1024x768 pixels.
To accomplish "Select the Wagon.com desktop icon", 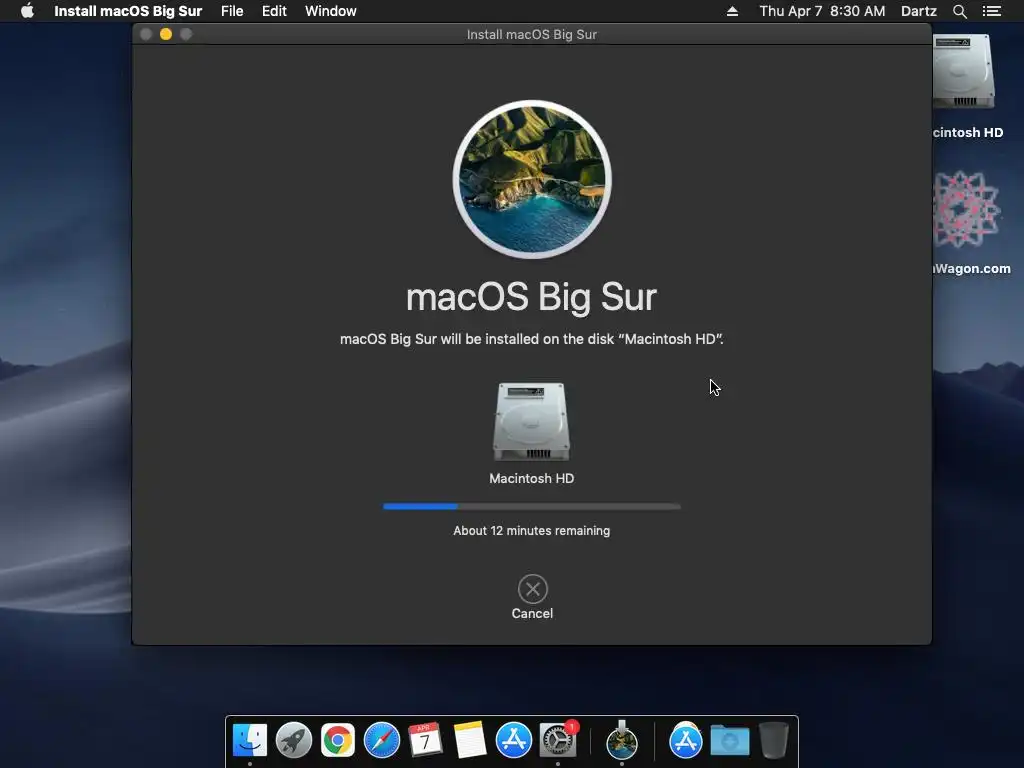I will (967, 209).
